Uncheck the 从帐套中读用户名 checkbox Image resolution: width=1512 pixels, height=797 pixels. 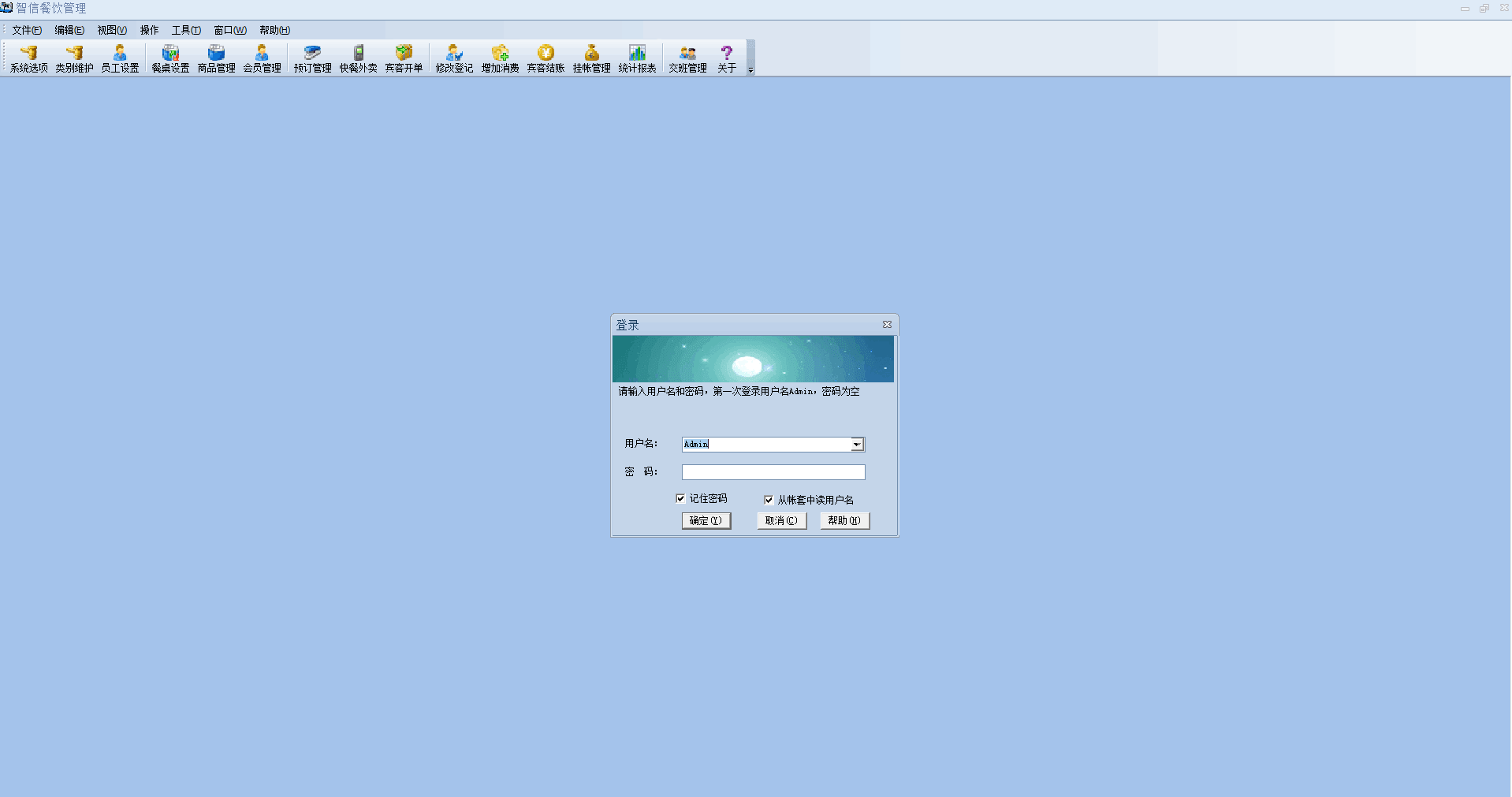769,500
